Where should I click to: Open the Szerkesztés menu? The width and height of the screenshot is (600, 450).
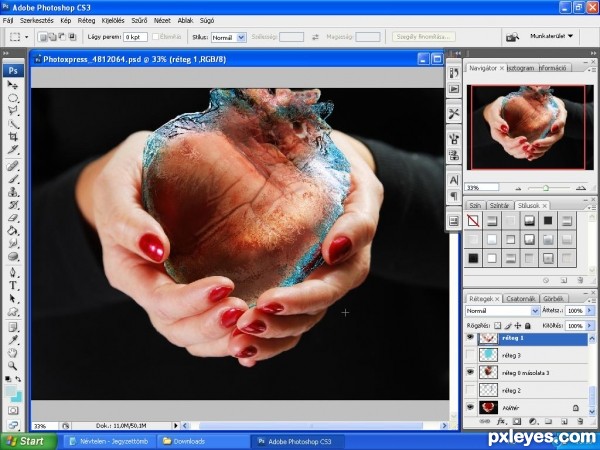click(x=37, y=21)
